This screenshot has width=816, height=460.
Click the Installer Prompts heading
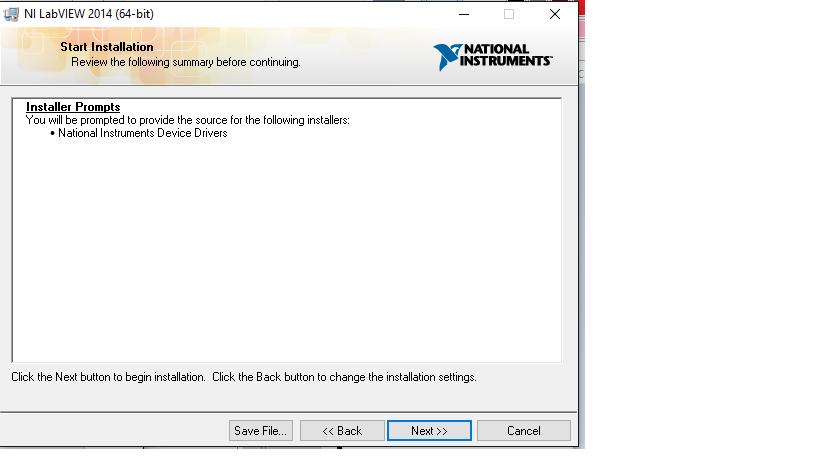[73, 107]
